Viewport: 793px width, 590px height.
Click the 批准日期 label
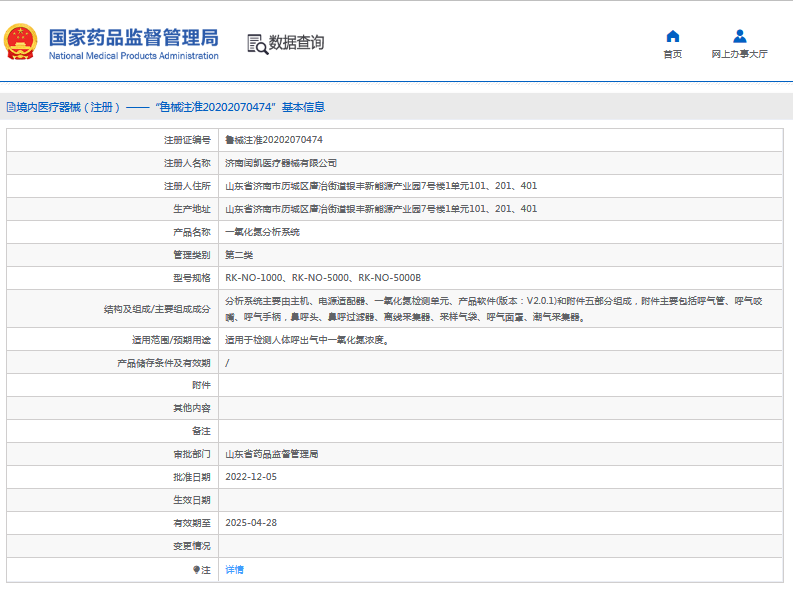pyautogui.click(x=192, y=477)
